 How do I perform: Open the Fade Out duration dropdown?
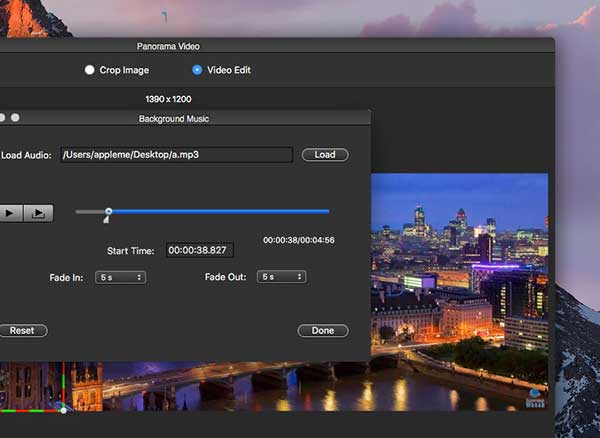281,277
